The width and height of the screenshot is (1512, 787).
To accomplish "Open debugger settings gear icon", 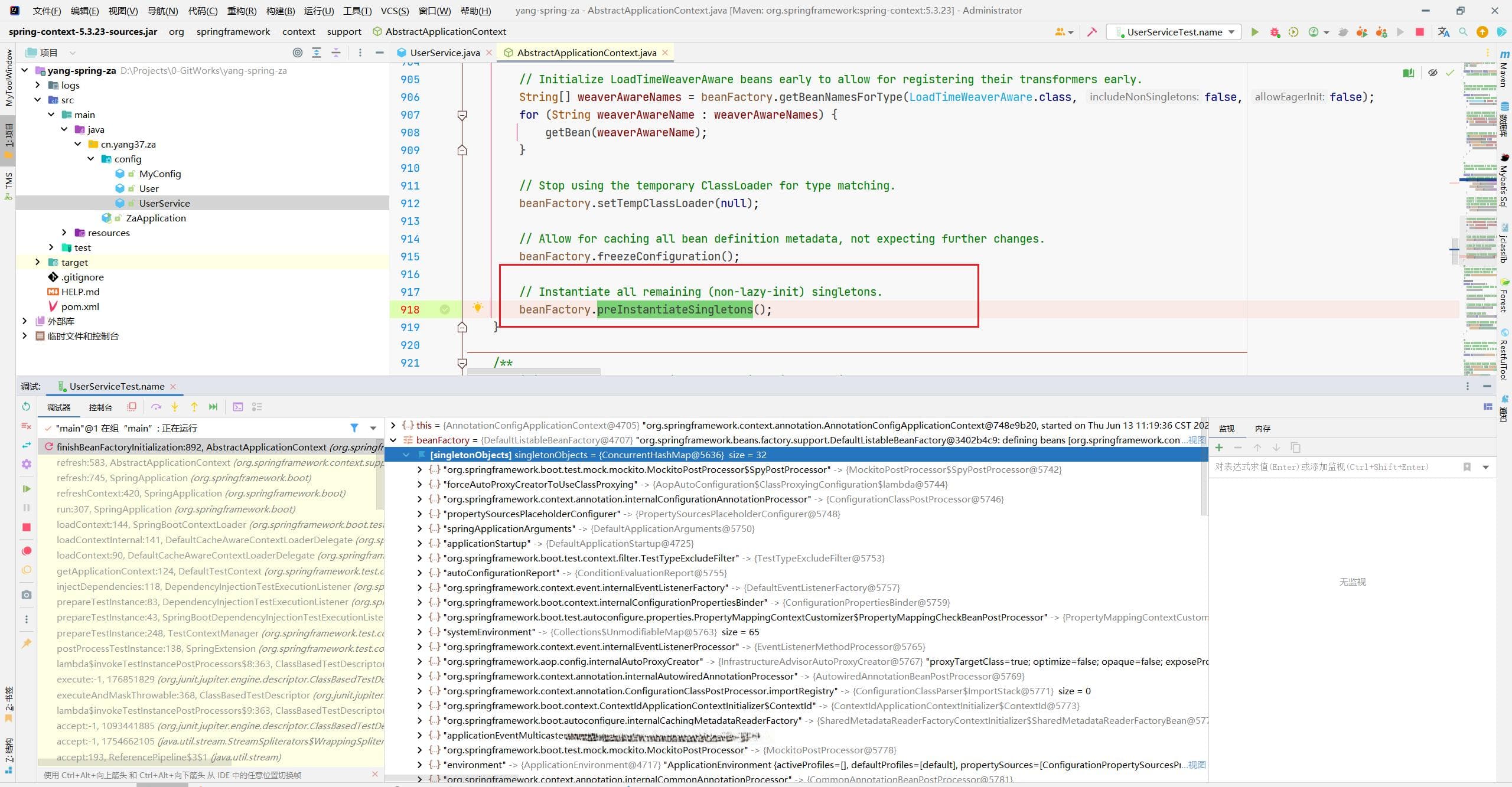I will [x=26, y=465].
